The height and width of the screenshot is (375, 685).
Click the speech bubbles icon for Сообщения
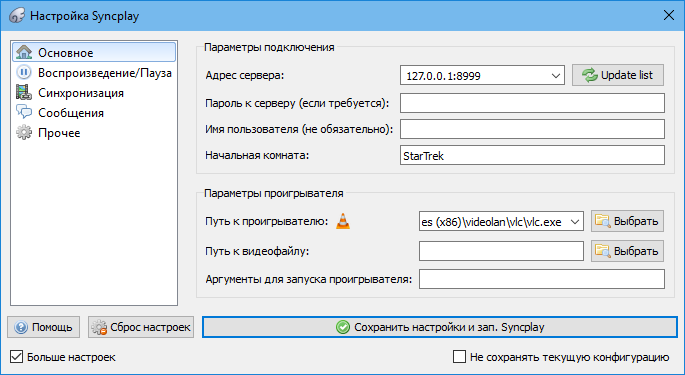coord(24,112)
